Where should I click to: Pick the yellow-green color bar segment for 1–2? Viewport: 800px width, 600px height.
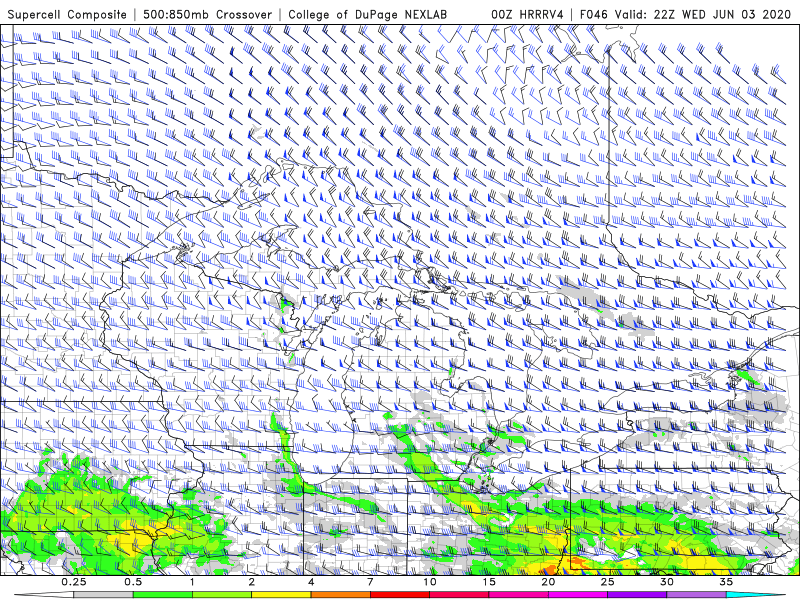point(222,595)
